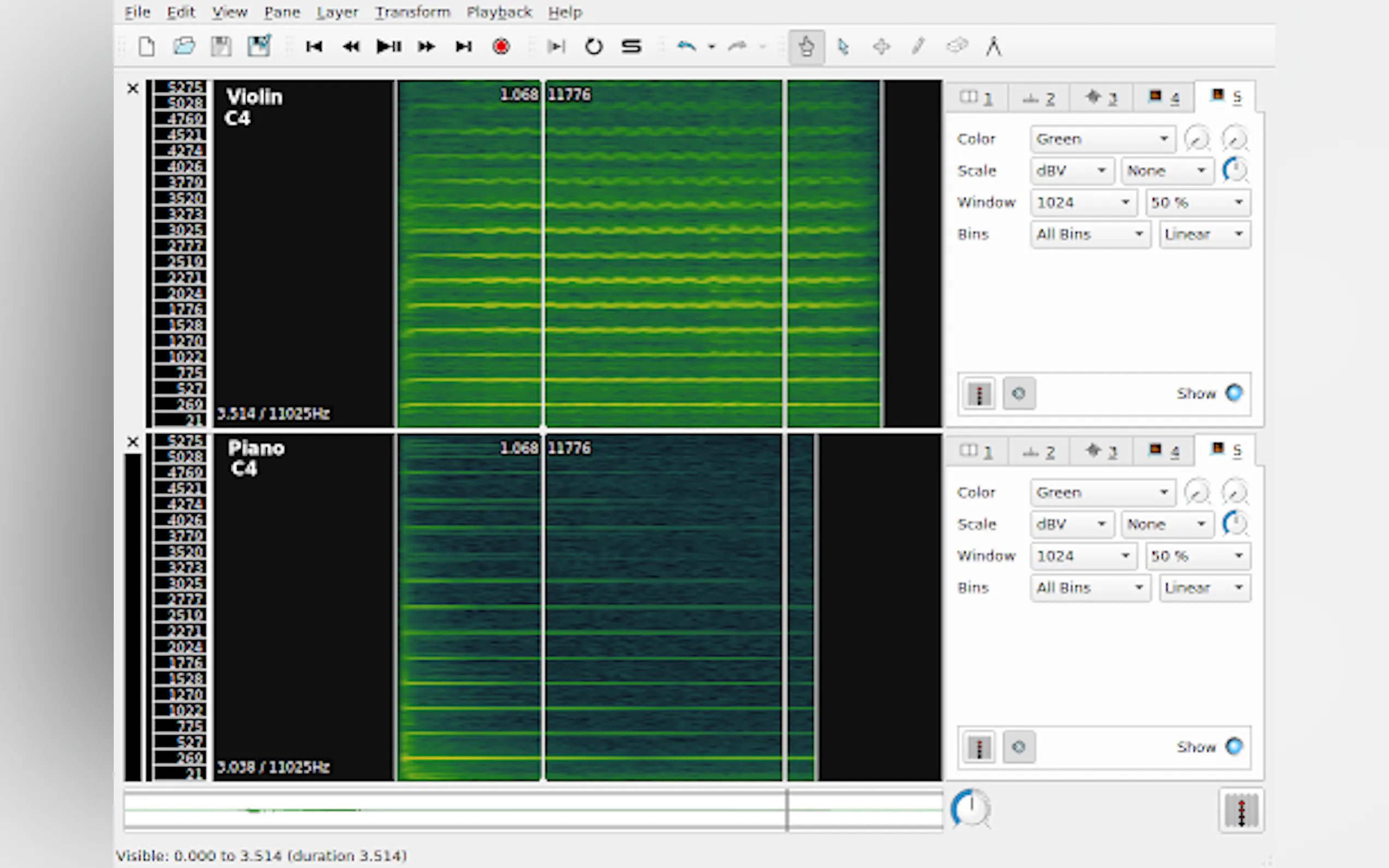Select the Select pointer tool
The image size is (1389, 868).
[x=843, y=46]
